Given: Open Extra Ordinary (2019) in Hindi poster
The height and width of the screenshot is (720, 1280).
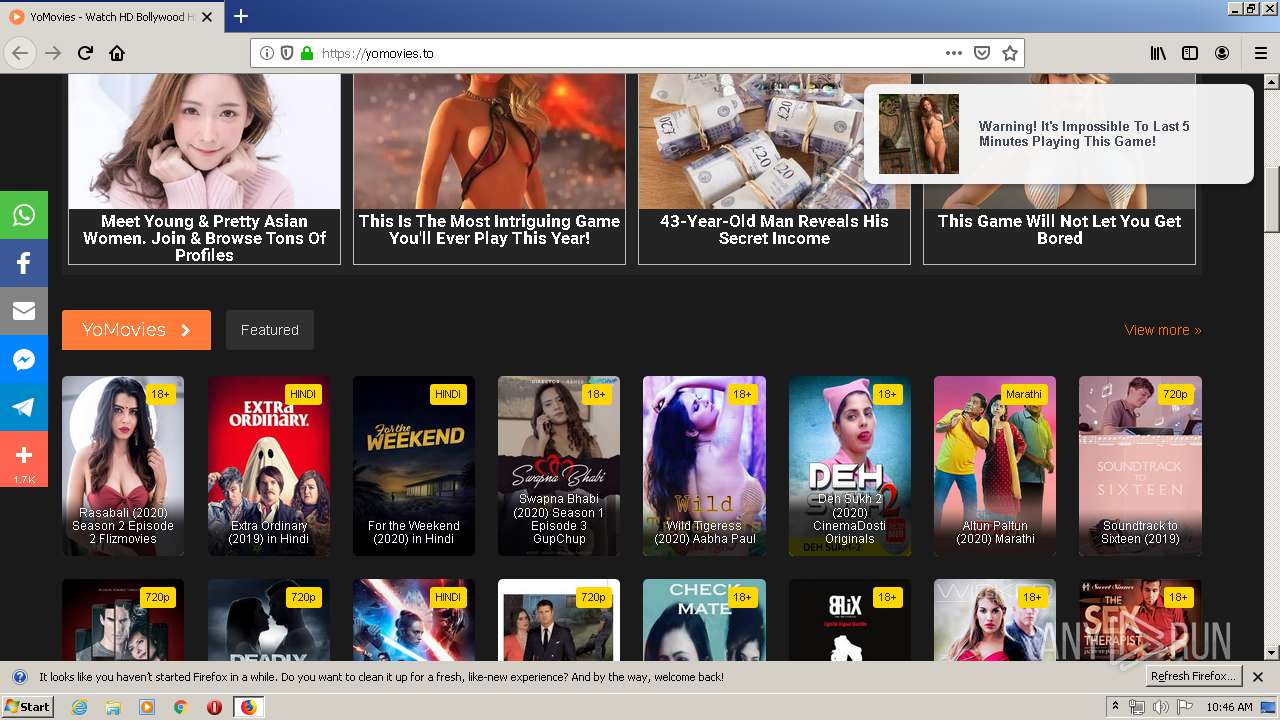Looking at the screenshot, I should (x=269, y=466).
